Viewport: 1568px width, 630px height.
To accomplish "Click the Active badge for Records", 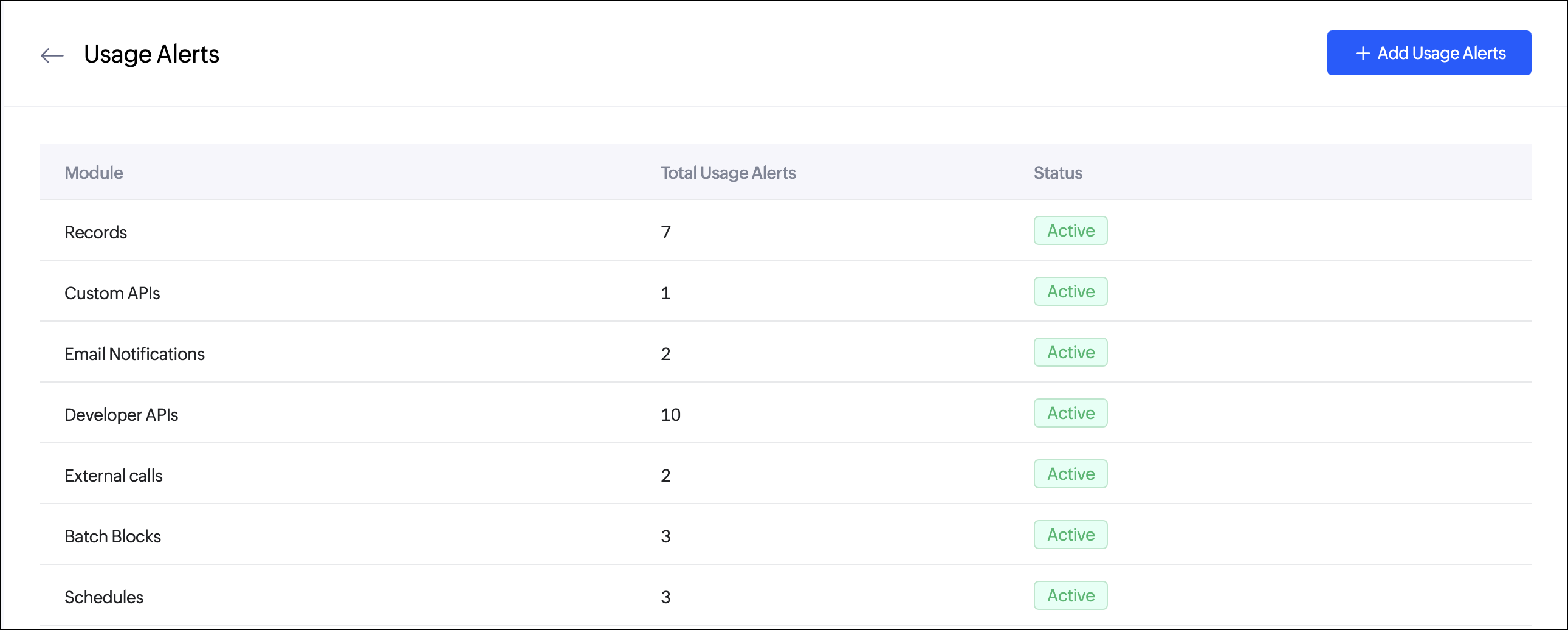I will point(1070,231).
